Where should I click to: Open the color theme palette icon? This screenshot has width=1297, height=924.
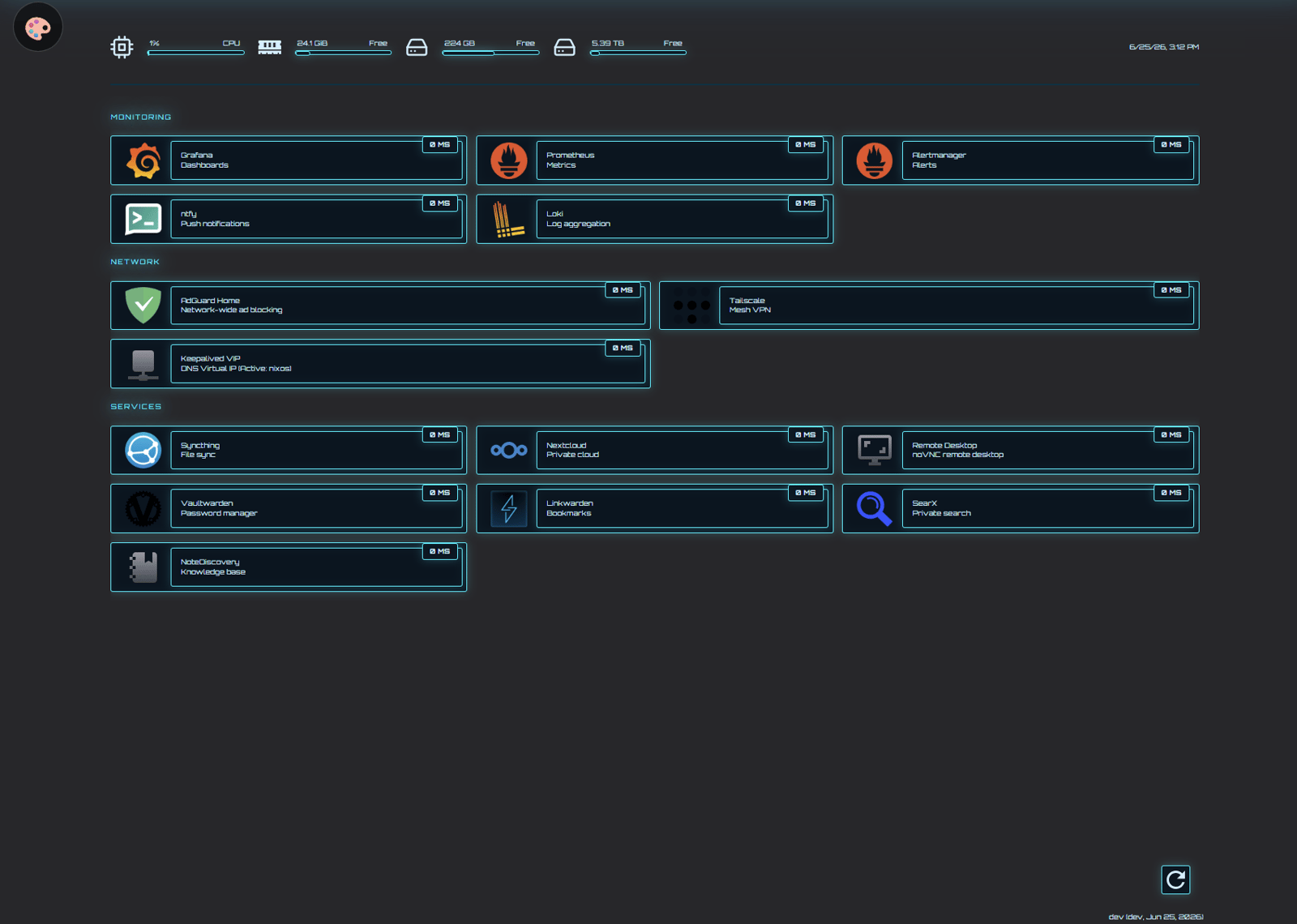coord(38,28)
